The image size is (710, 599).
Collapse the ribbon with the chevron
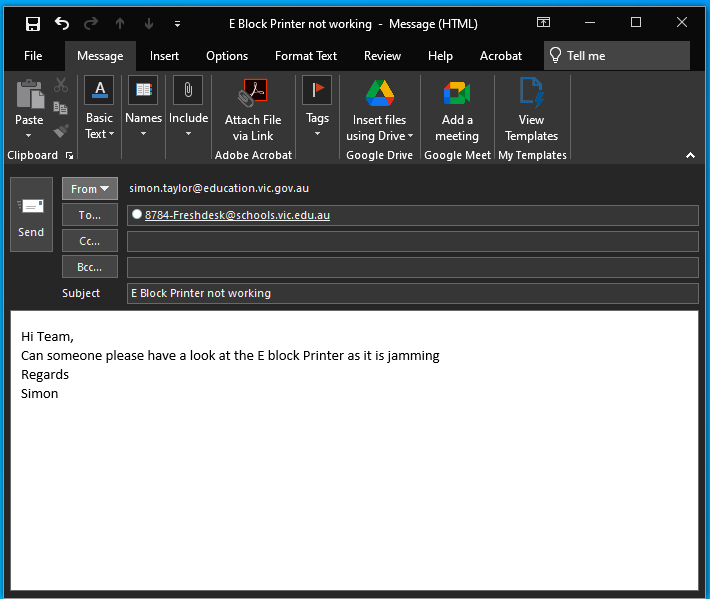tap(690, 156)
